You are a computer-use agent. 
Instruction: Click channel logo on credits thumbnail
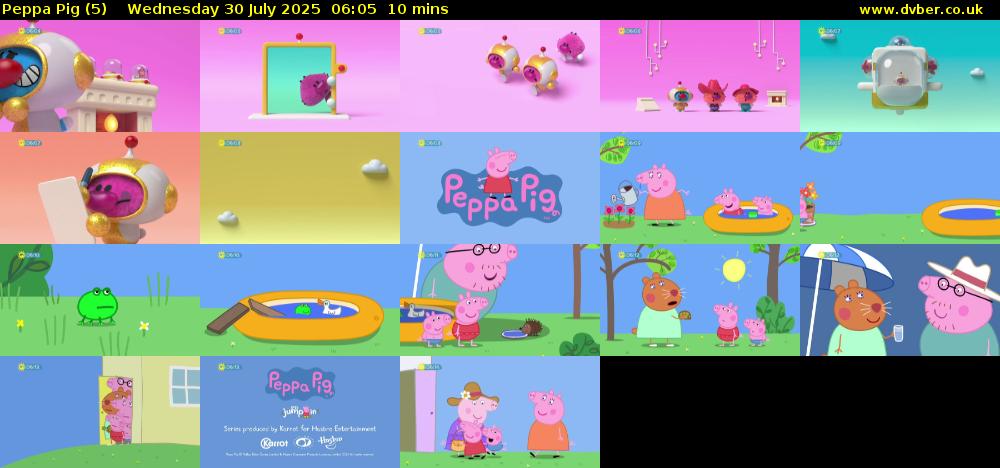pyautogui.click(x=230, y=367)
